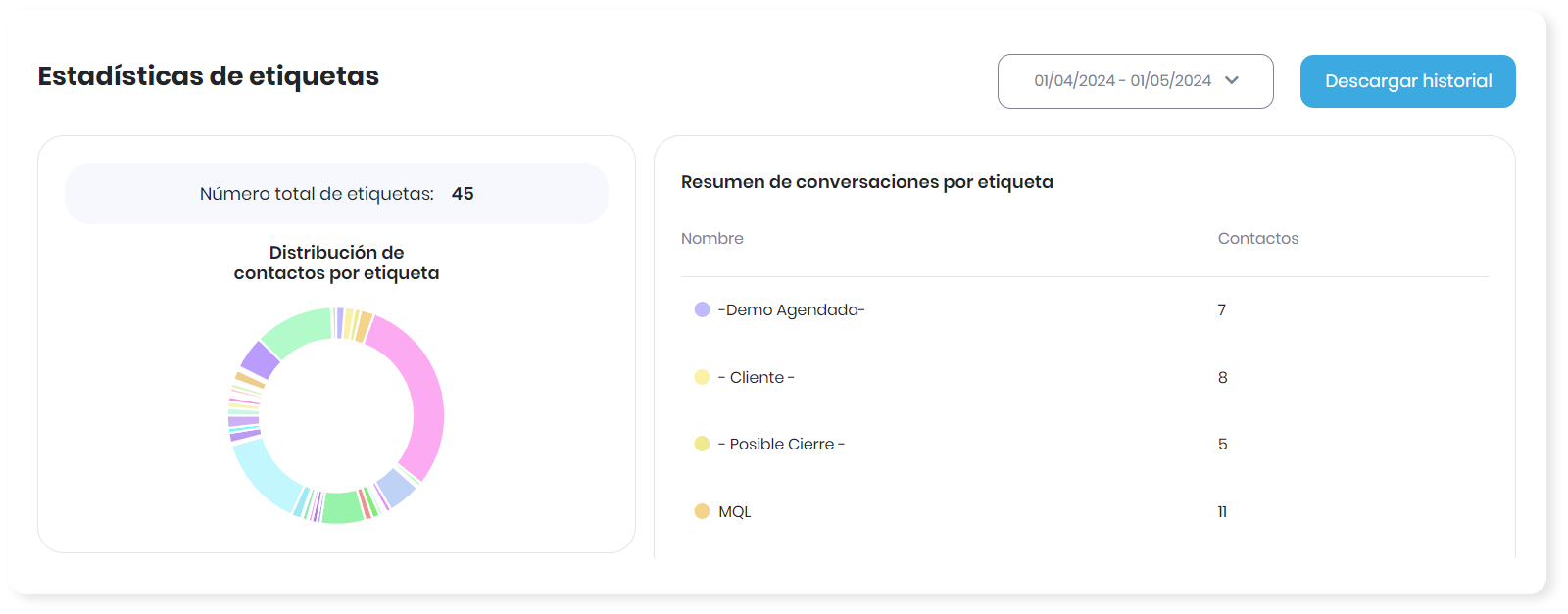Screen dimensions: 1568x614
Task: Select the MQL tag name
Action: [x=734, y=512]
